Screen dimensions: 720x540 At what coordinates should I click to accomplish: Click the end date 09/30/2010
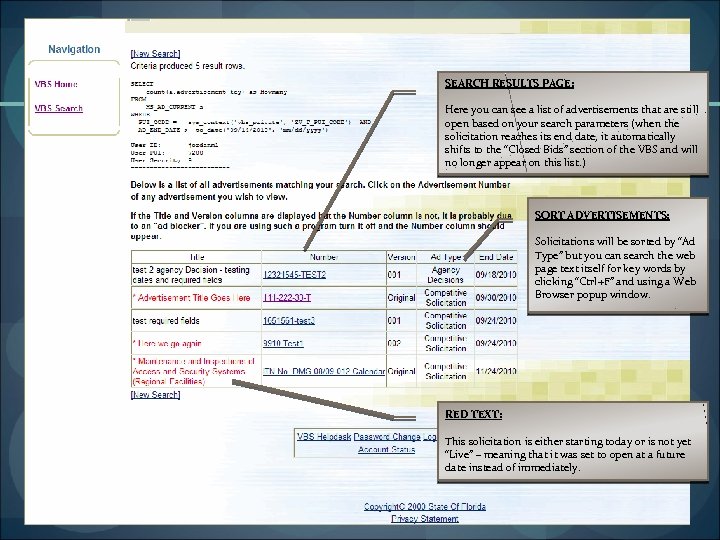coord(496,298)
